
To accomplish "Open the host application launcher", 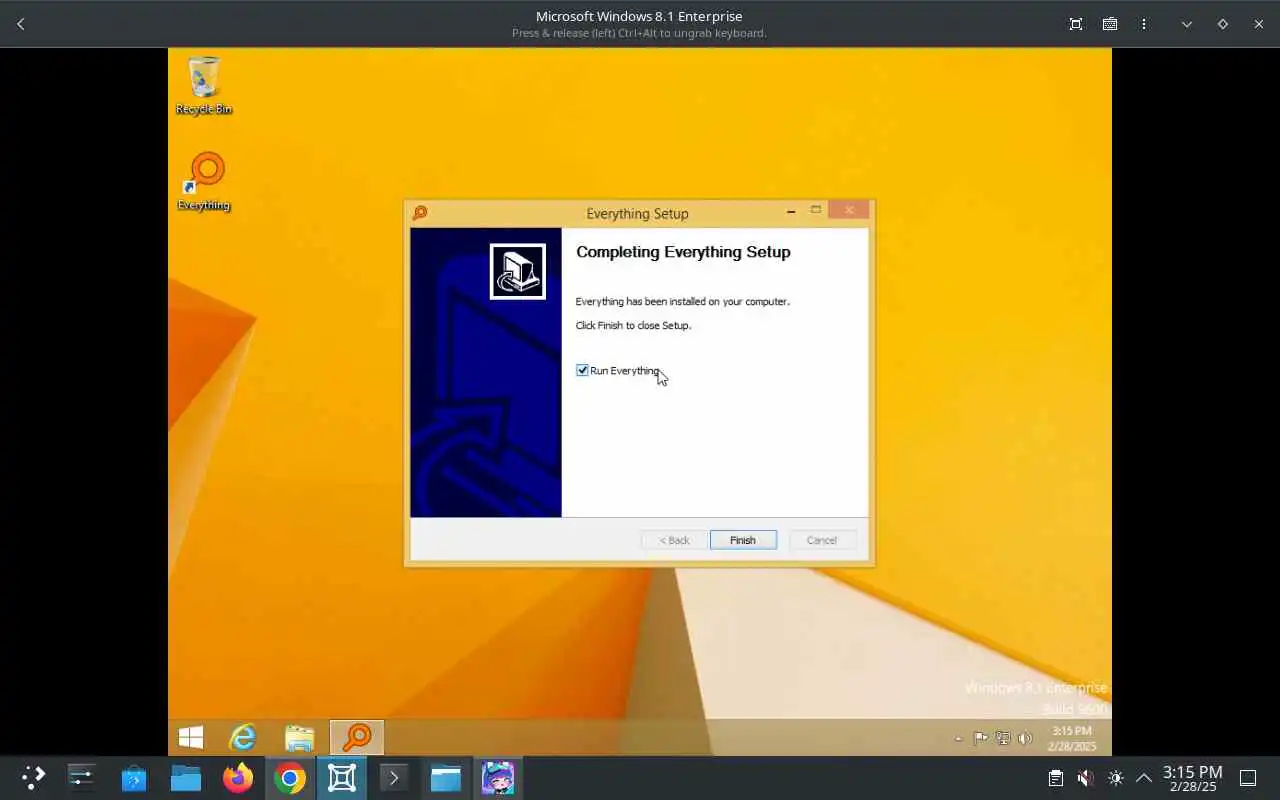I will point(33,777).
